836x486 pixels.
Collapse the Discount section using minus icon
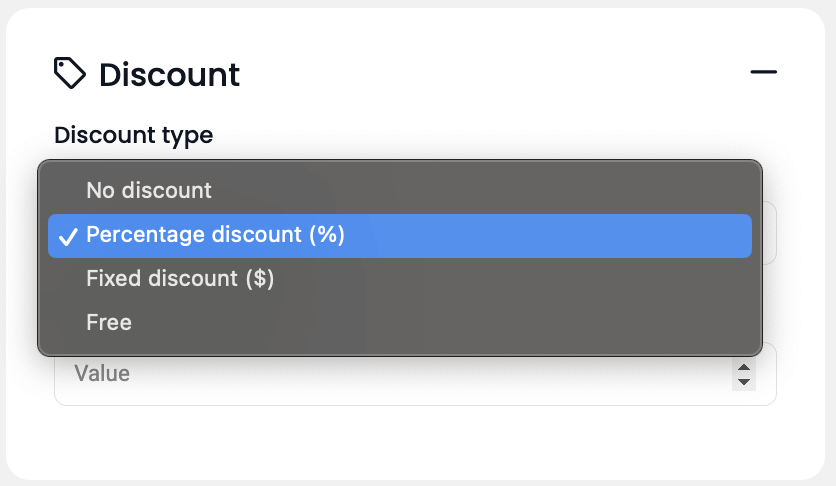764,73
